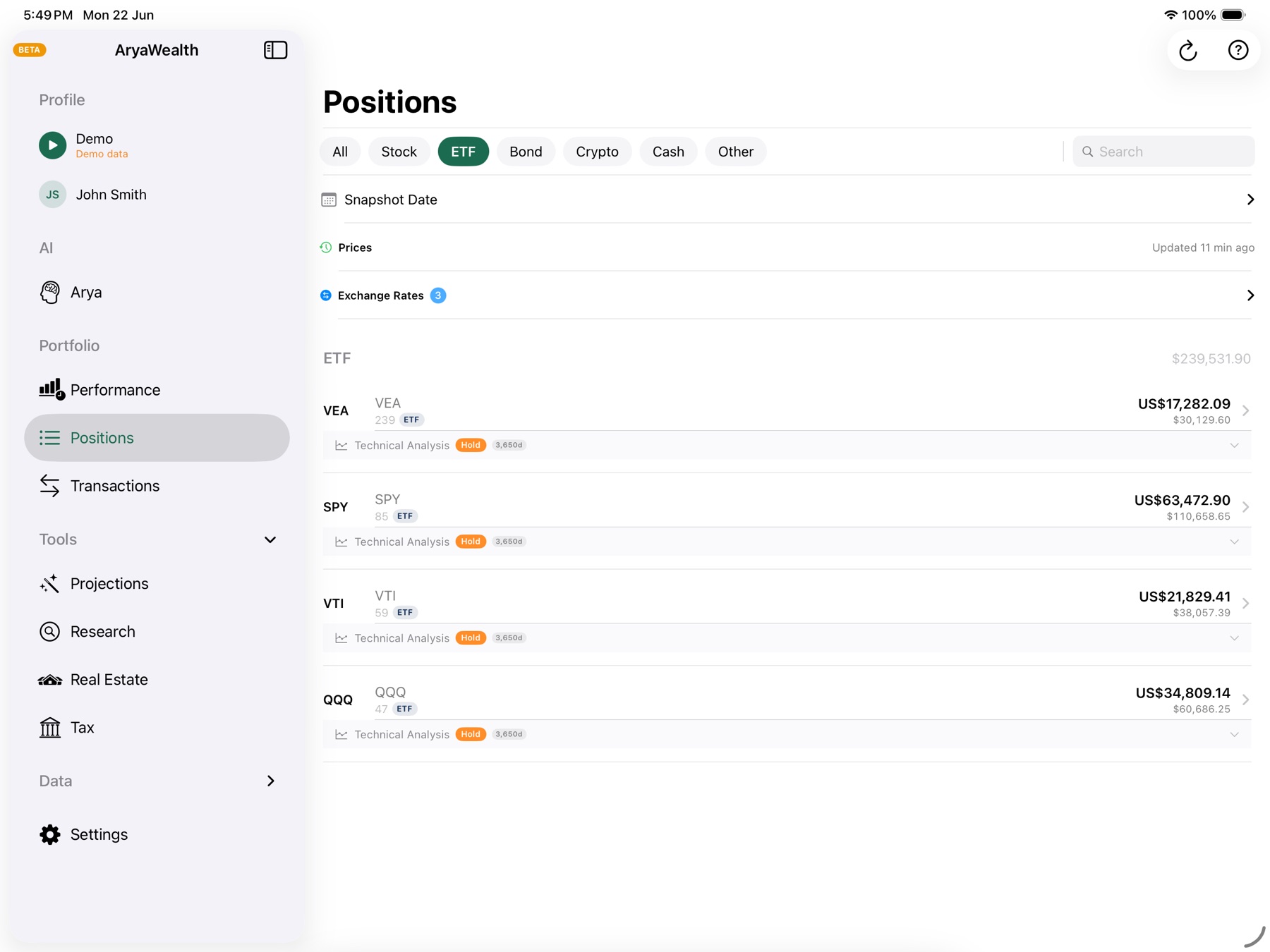Viewport: 1270px width, 952px height.
Task: Click the Prices clock icon
Action: 326,248
